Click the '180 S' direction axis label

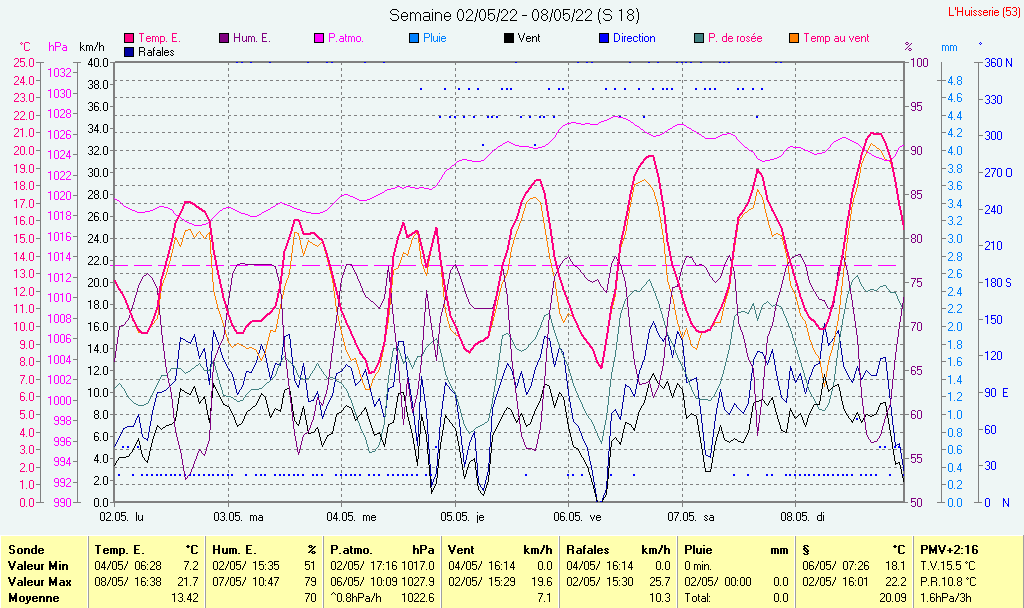point(998,283)
